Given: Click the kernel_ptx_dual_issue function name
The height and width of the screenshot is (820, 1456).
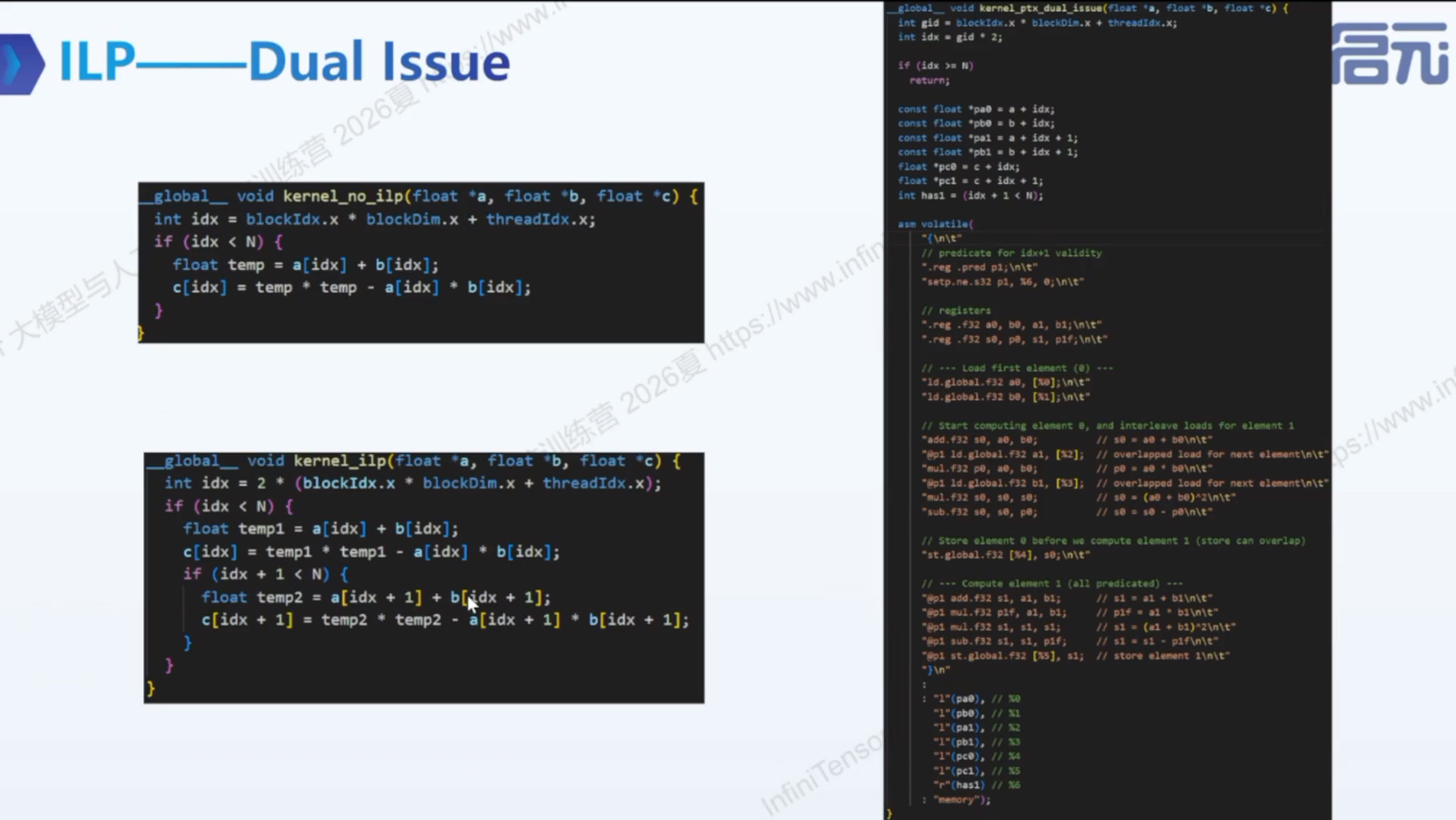Looking at the screenshot, I should 1040,8.
